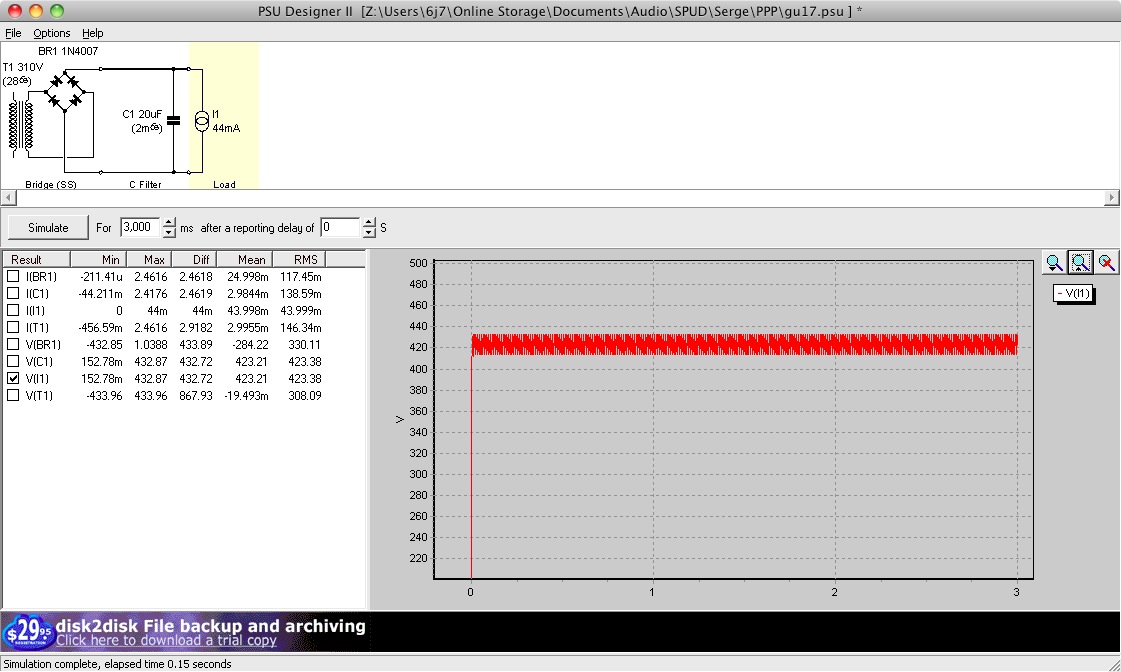Click the reporting delay input field
Image resolution: width=1121 pixels, height=672 pixels.
pyautogui.click(x=341, y=227)
